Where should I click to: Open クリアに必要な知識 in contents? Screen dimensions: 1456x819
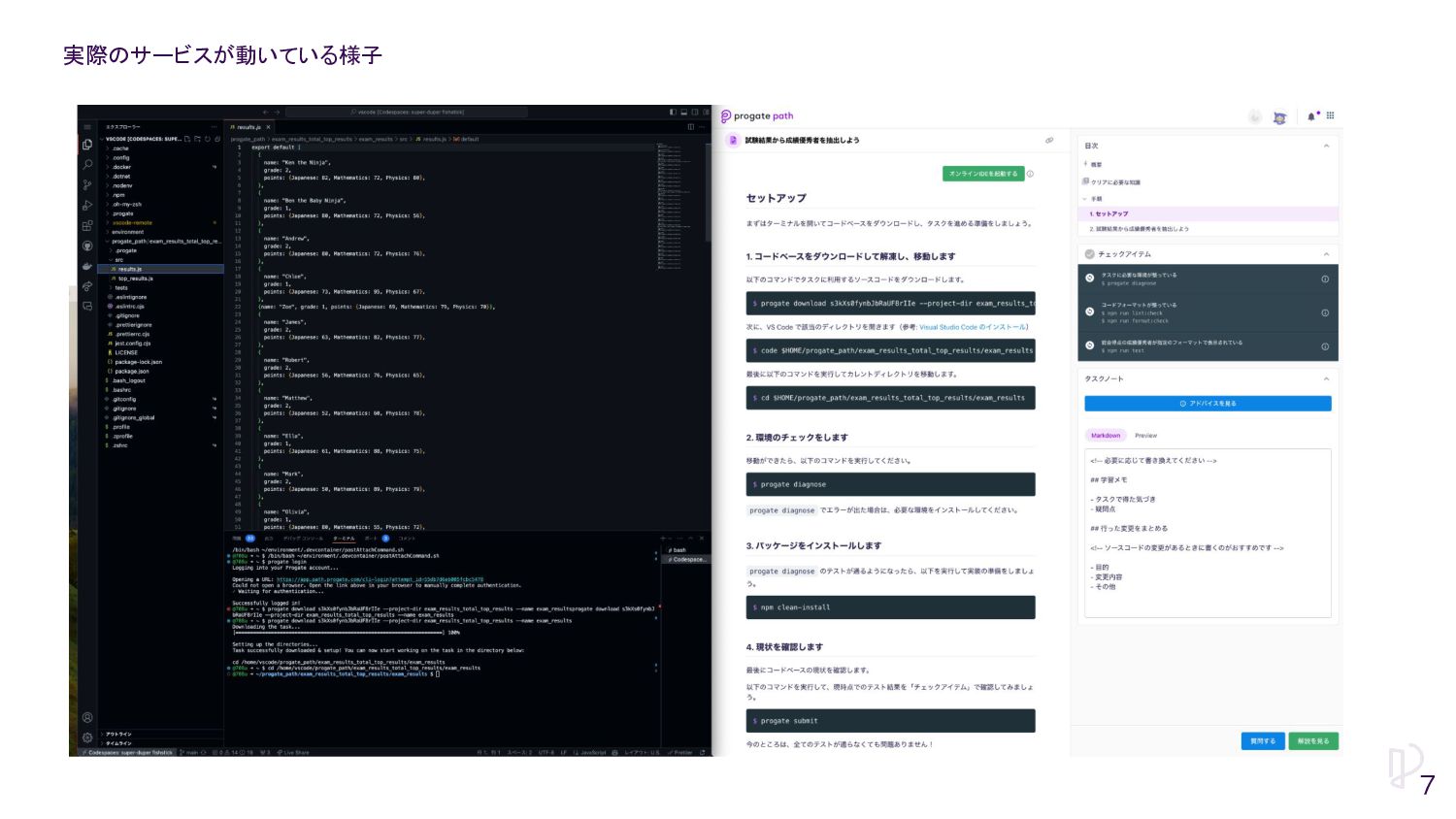(1111, 182)
